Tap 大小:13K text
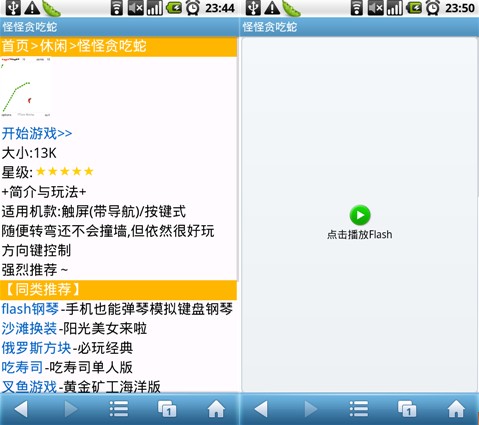 (29, 153)
